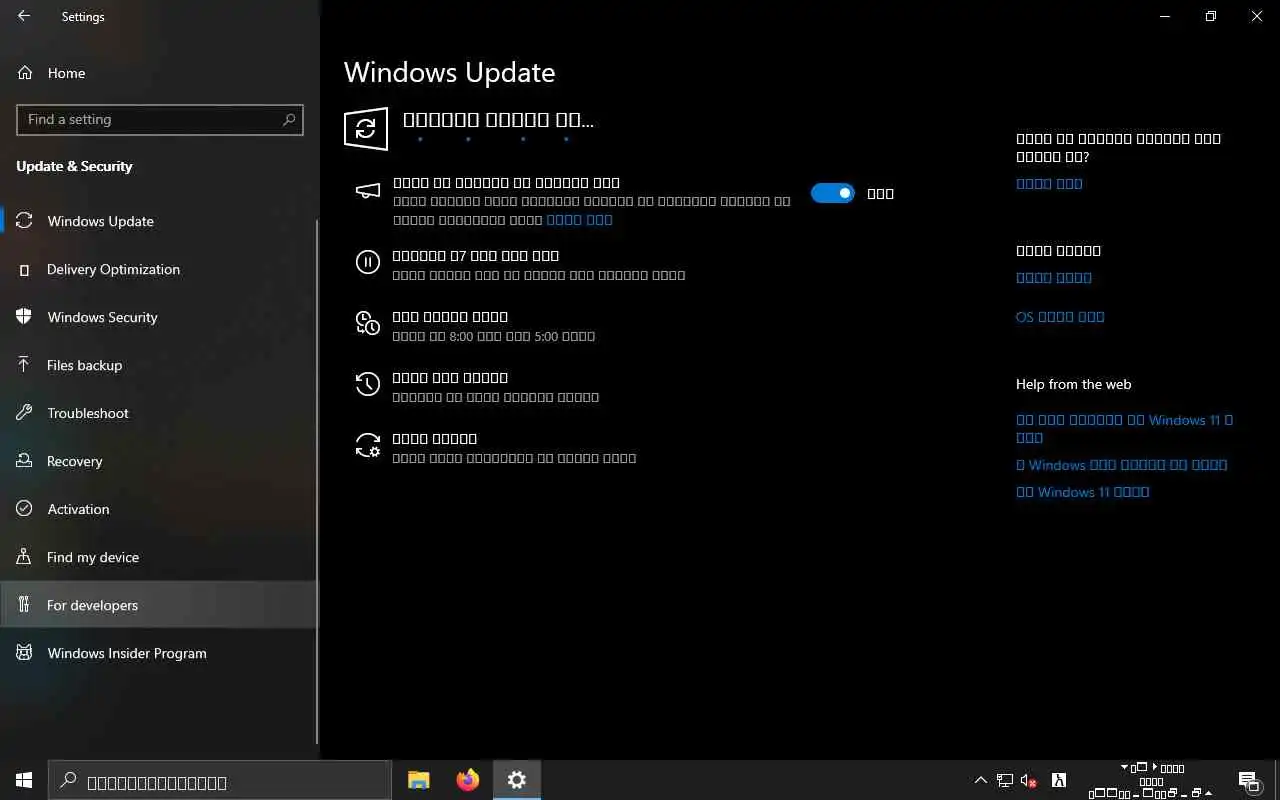
Task: Click the OS link in right panel
Action: tap(1060, 317)
